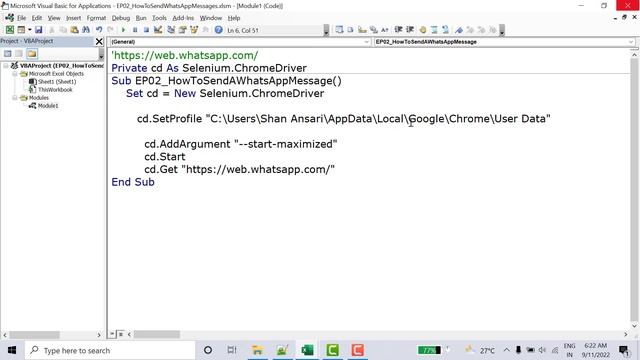Open the Object Browser icon
Screen dimensions: 640x360
pos(194,30)
